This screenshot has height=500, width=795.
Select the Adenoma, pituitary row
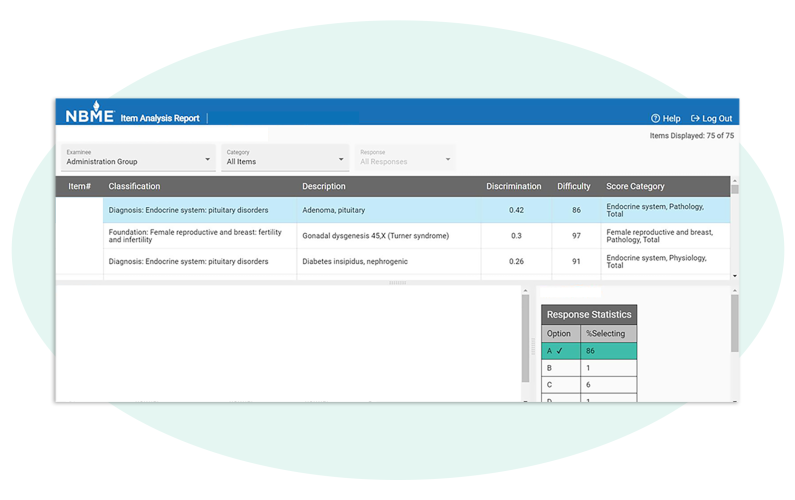tap(333, 210)
